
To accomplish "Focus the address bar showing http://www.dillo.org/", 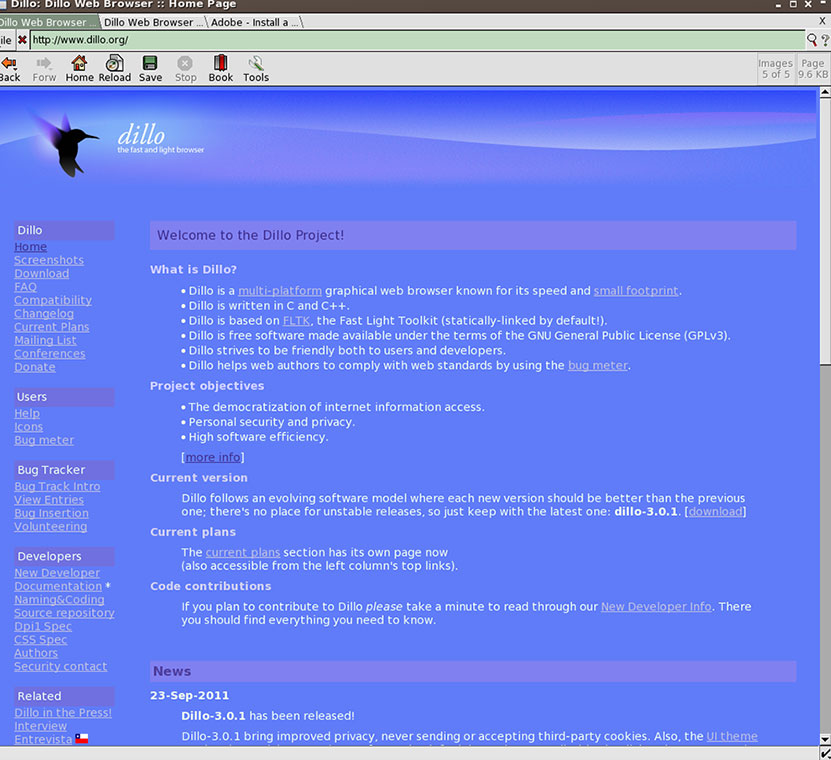I will coord(417,40).
